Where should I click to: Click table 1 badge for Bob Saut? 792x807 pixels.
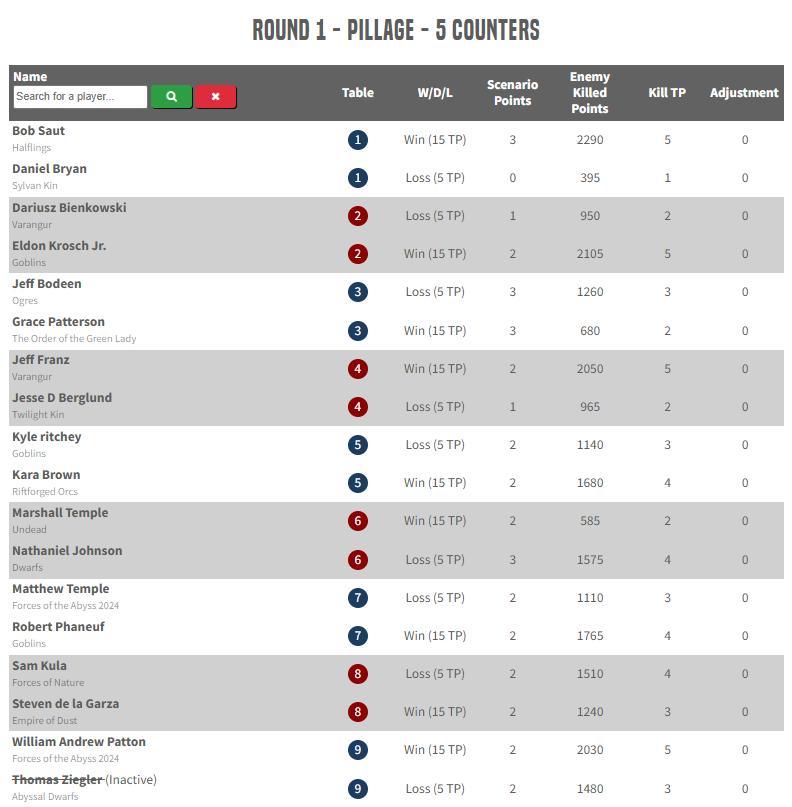pos(358,140)
